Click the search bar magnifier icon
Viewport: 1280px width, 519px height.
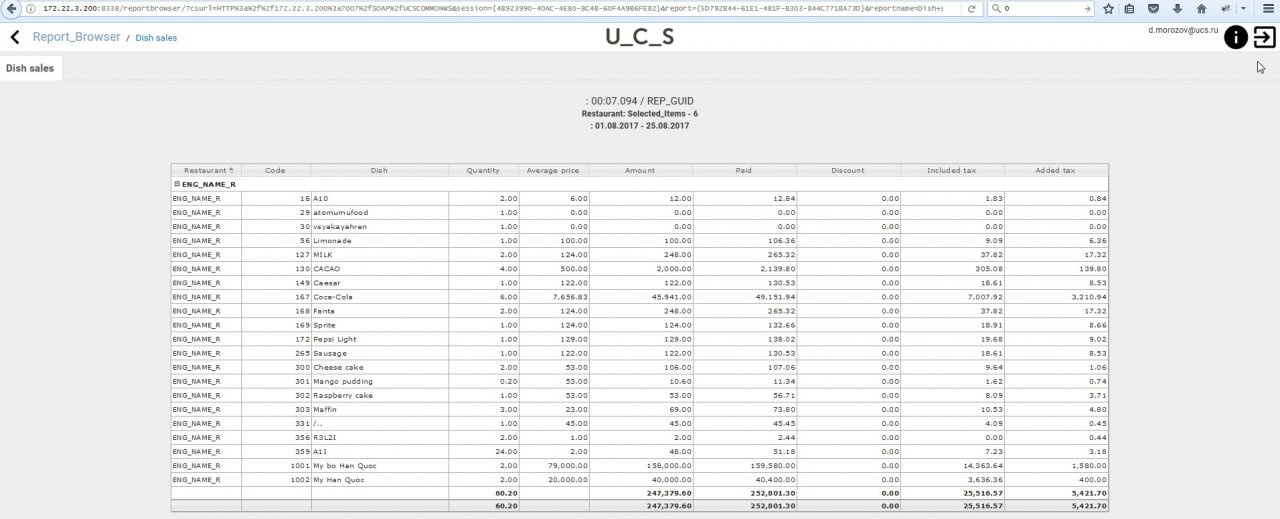coord(995,8)
